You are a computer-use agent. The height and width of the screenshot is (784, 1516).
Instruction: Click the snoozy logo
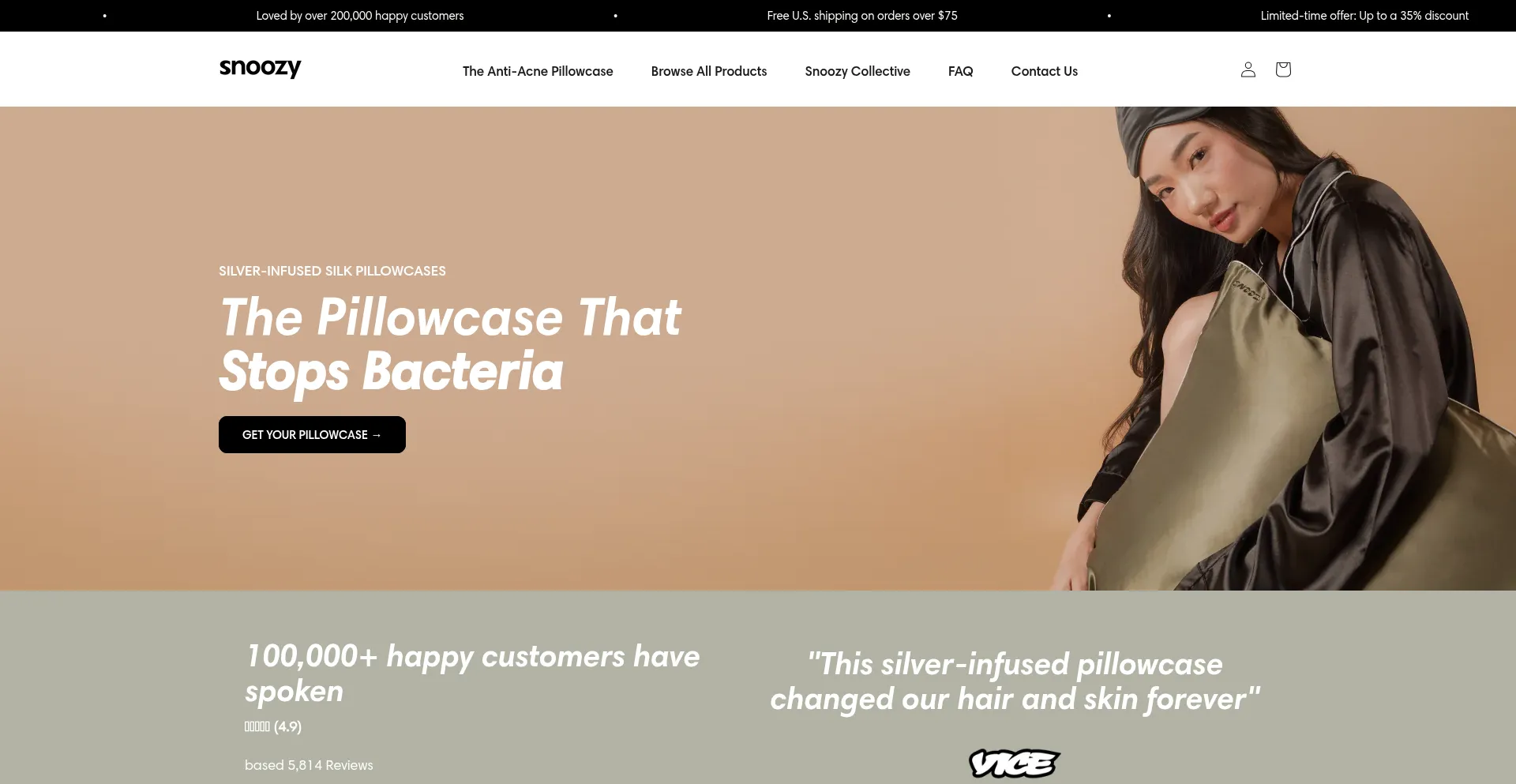[x=260, y=69]
